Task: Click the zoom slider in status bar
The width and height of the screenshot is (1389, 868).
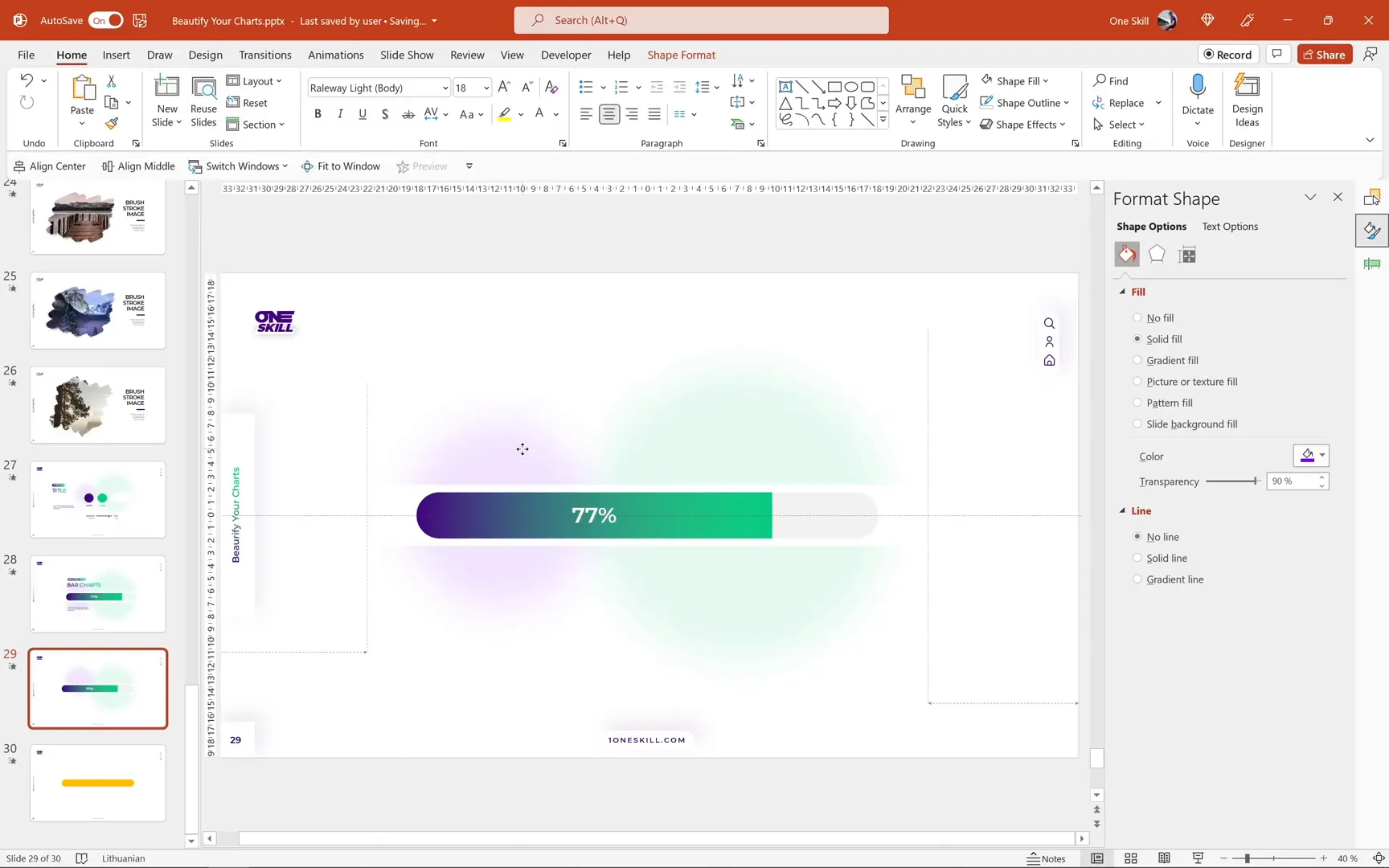Action: tap(1274, 858)
